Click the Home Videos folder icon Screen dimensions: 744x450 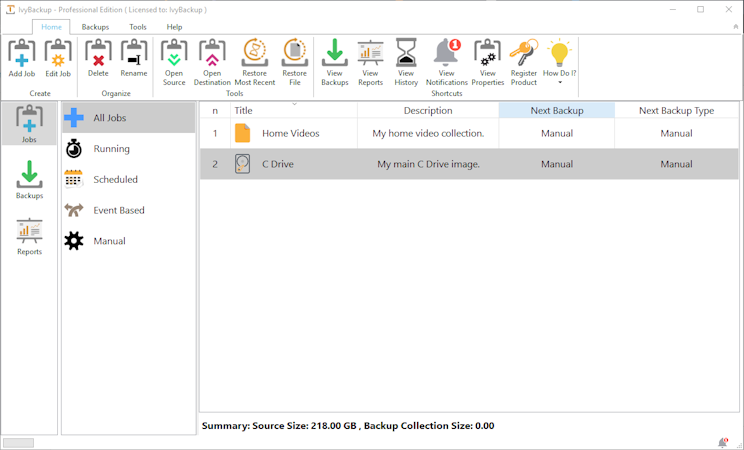click(242, 133)
